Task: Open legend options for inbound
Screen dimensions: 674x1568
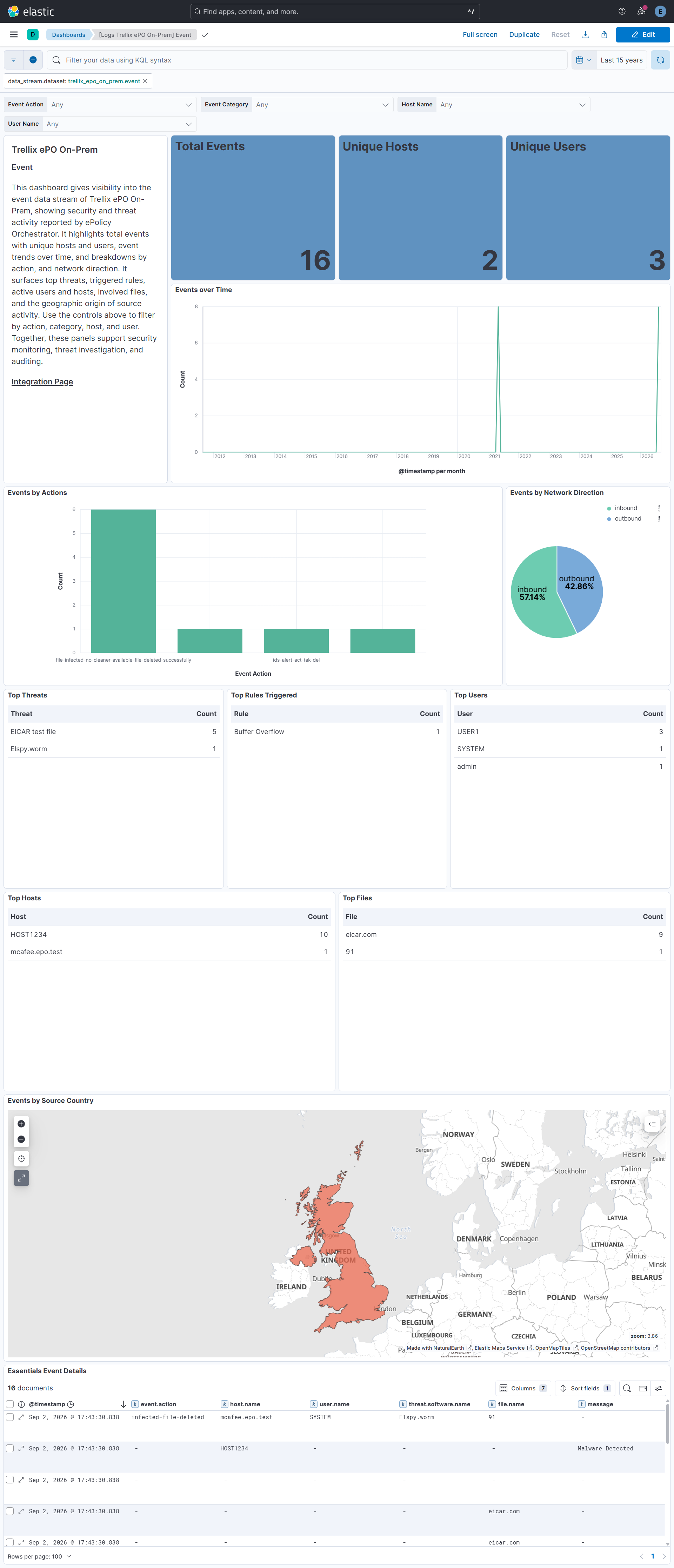Action: point(659,508)
